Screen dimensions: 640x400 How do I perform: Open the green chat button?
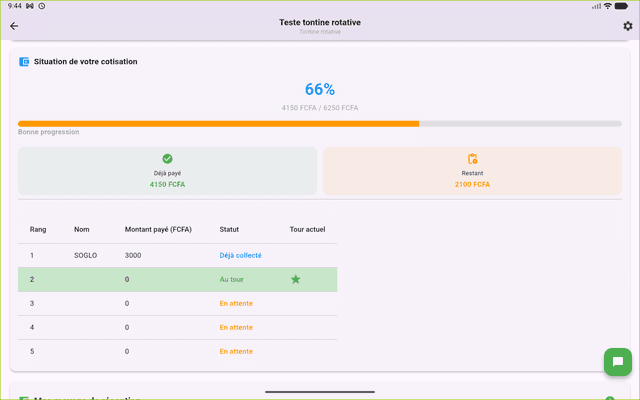(x=618, y=362)
